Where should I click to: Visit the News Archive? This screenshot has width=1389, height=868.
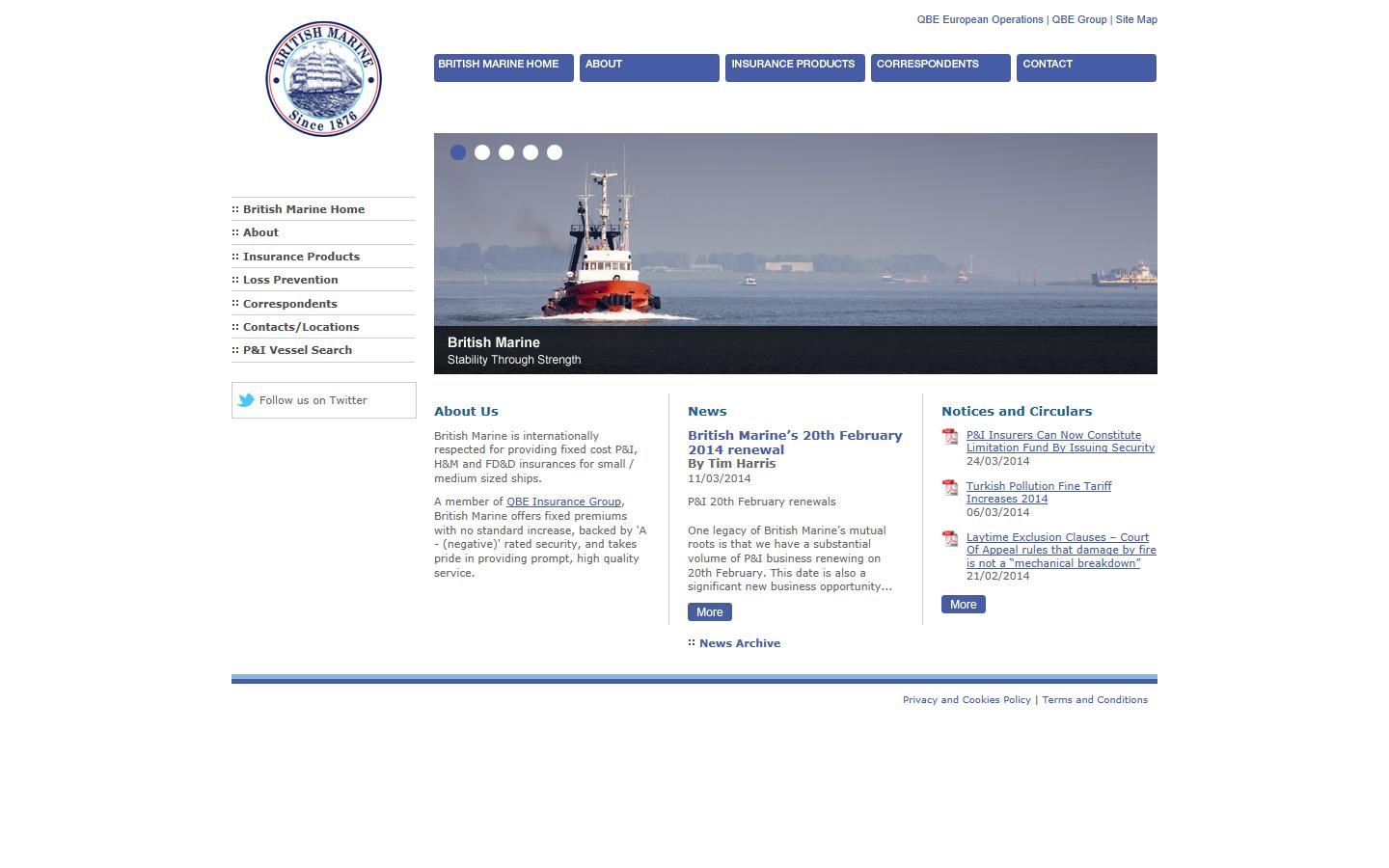739,642
